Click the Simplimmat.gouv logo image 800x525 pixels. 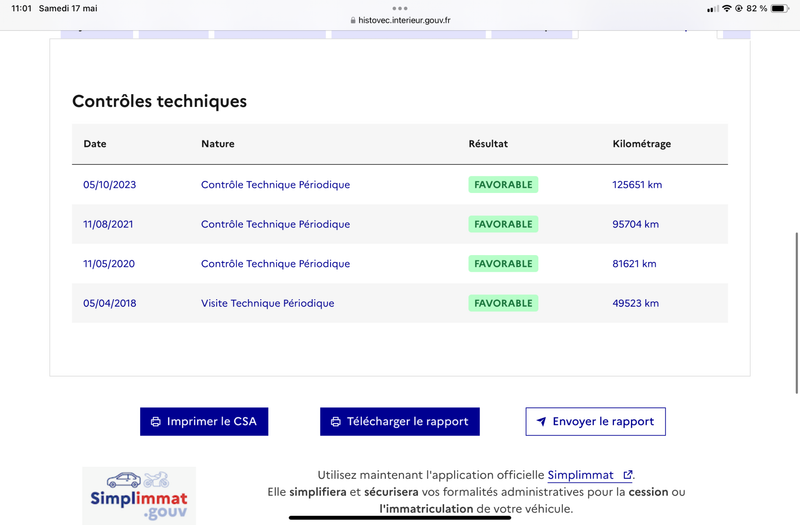click(x=139, y=496)
